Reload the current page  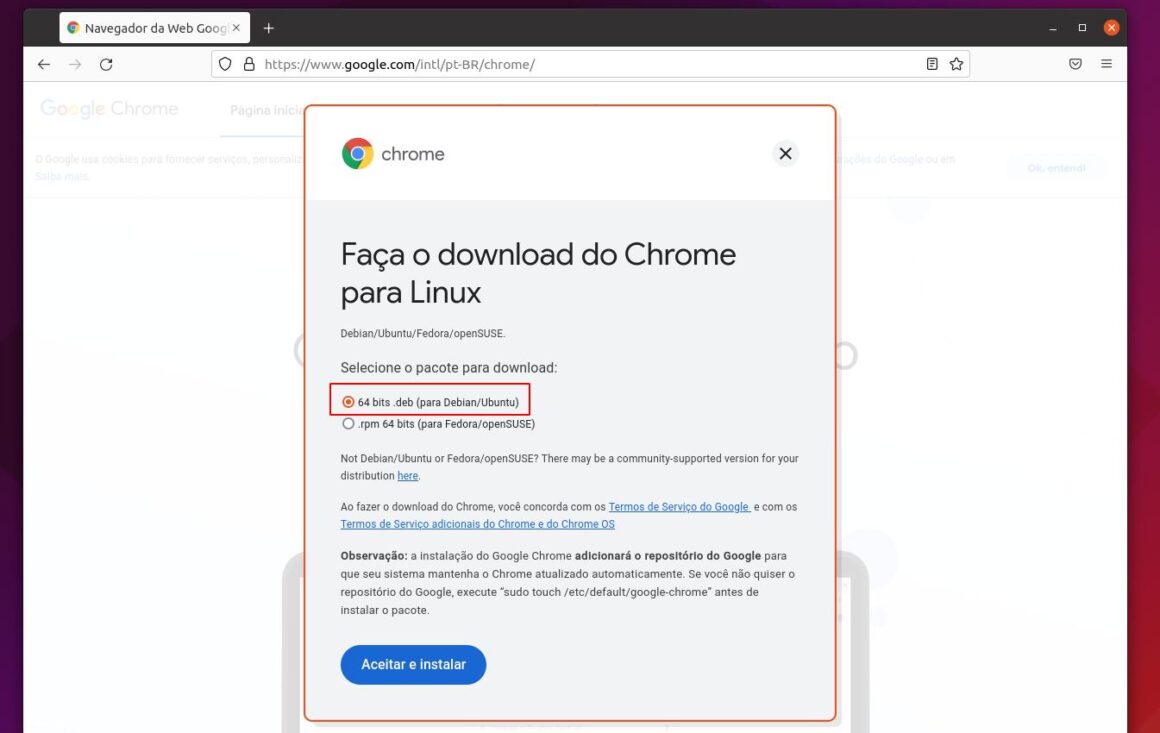coord(106,63)
